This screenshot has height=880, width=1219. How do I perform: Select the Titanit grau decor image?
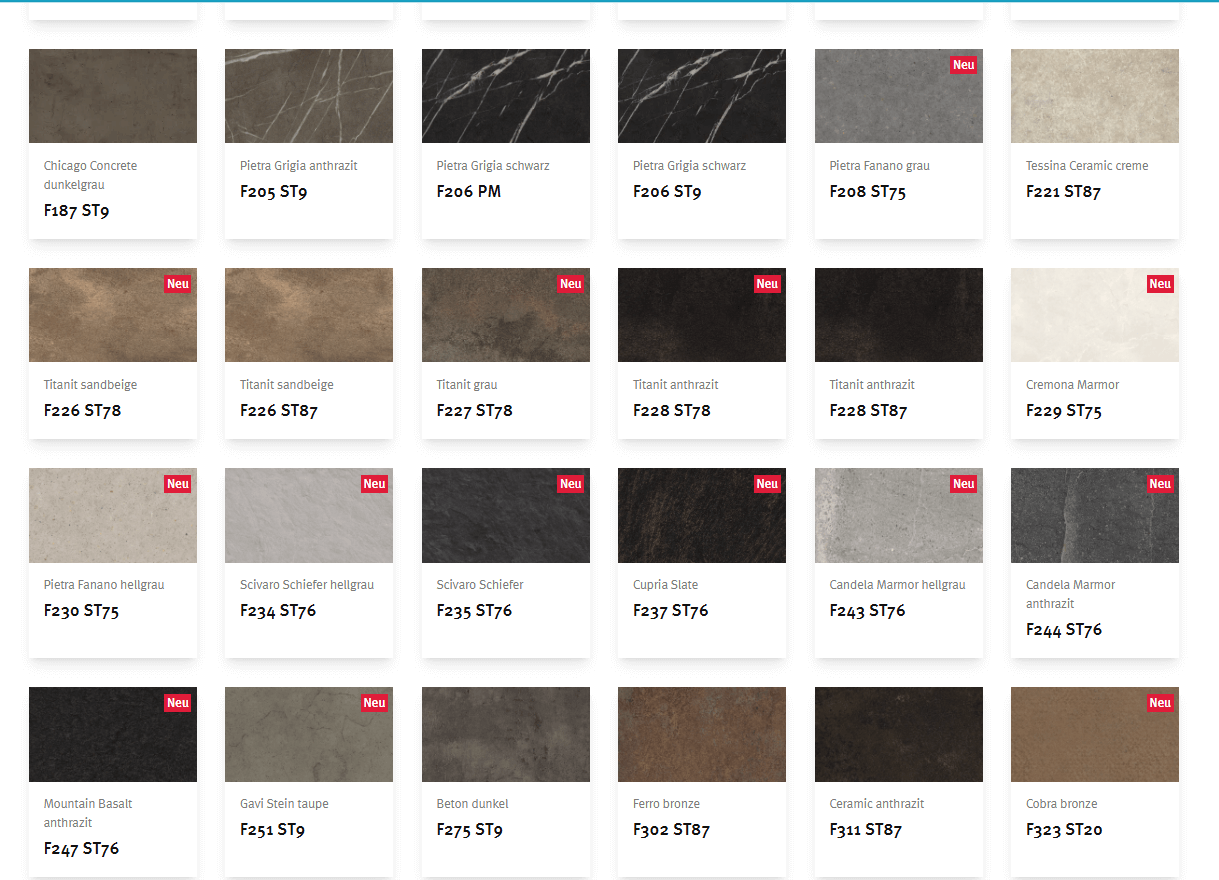[506, 315]
